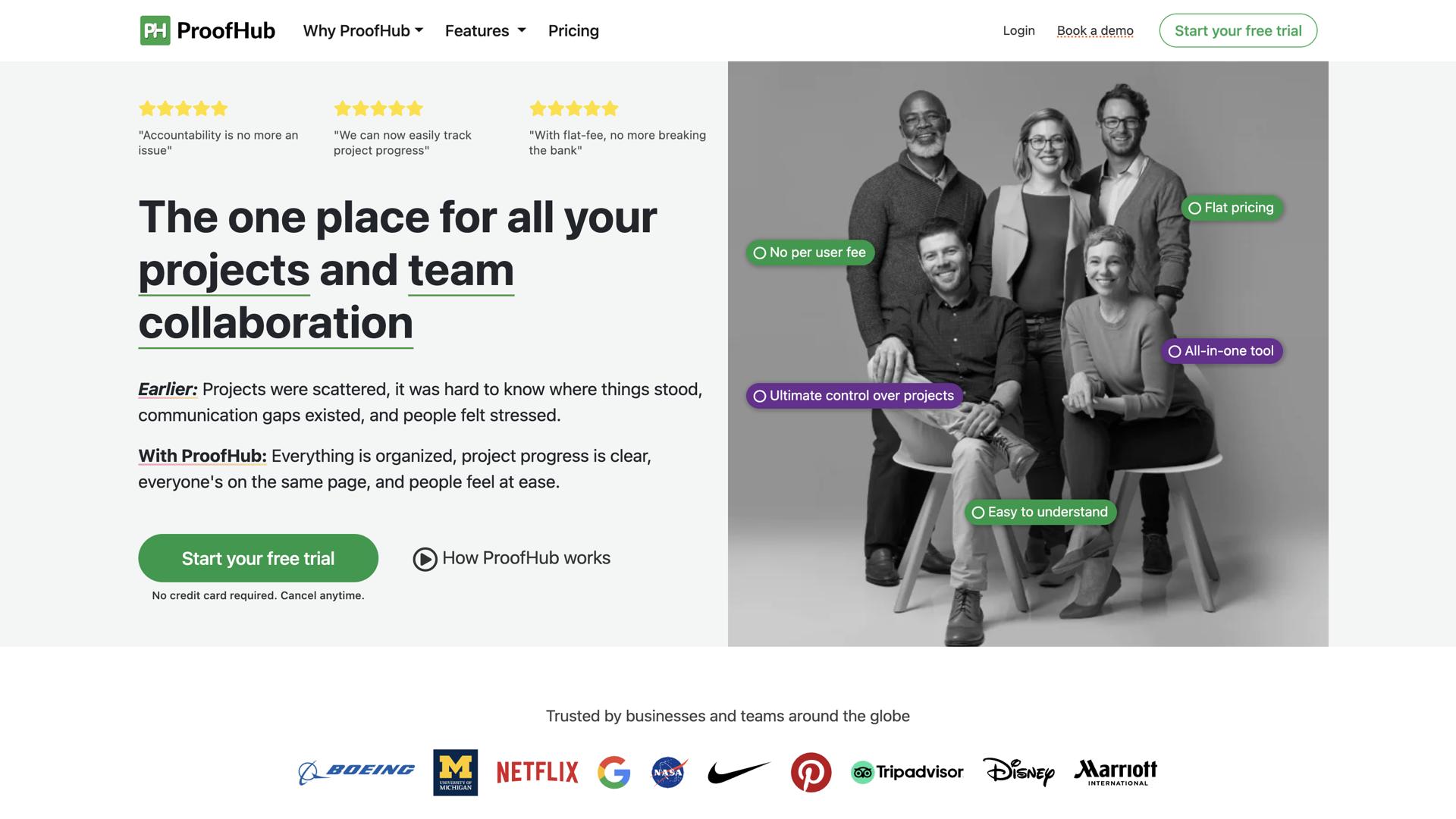
Task: Expand the 'Easy to understand' marker circle
Action: point(977,512)
